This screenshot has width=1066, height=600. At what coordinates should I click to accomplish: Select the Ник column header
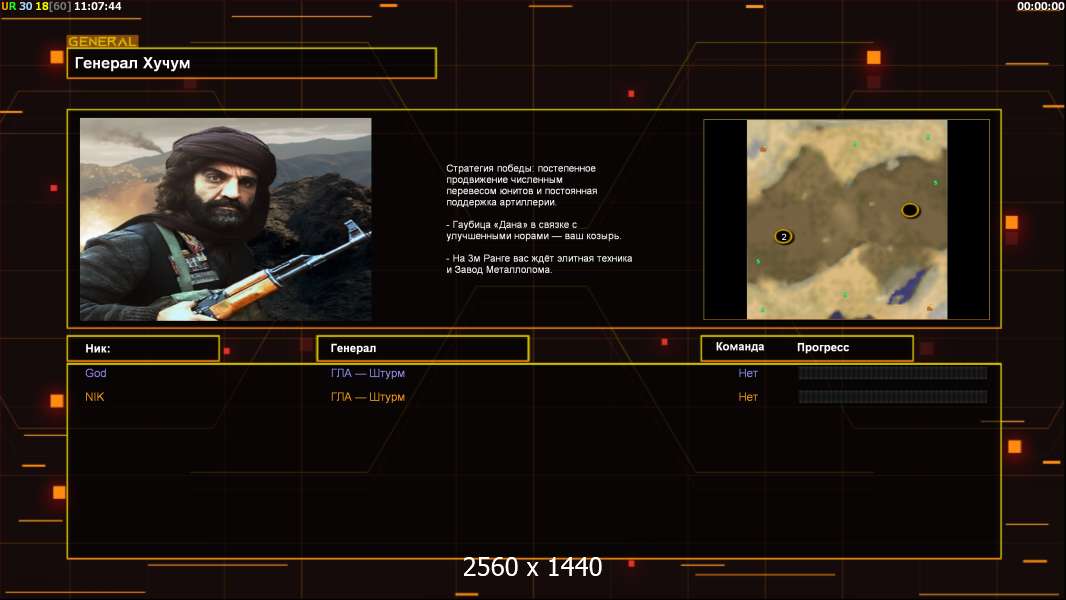(x=143, y=348)
